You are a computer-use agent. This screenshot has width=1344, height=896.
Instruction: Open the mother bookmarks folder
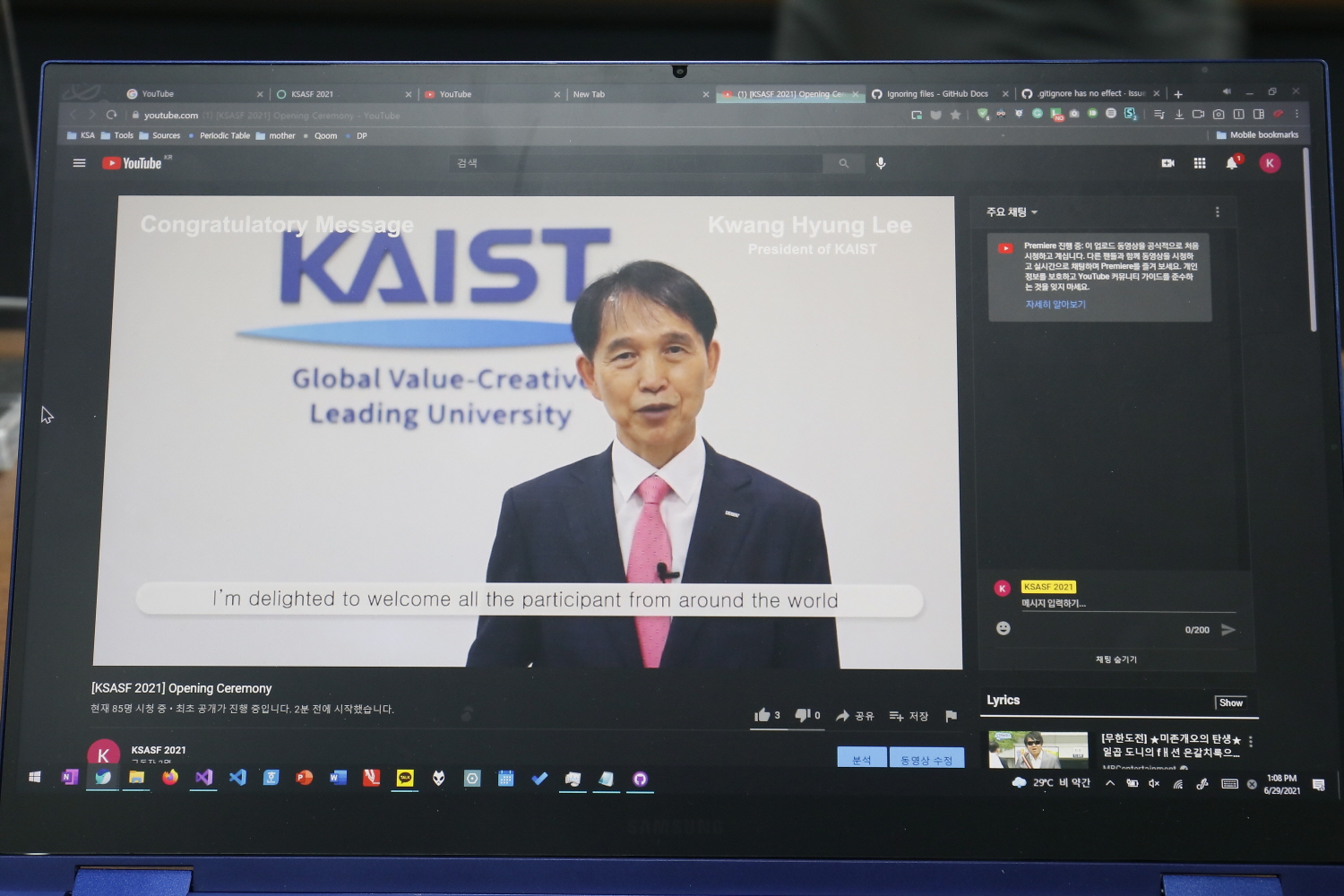pos(275,136)
